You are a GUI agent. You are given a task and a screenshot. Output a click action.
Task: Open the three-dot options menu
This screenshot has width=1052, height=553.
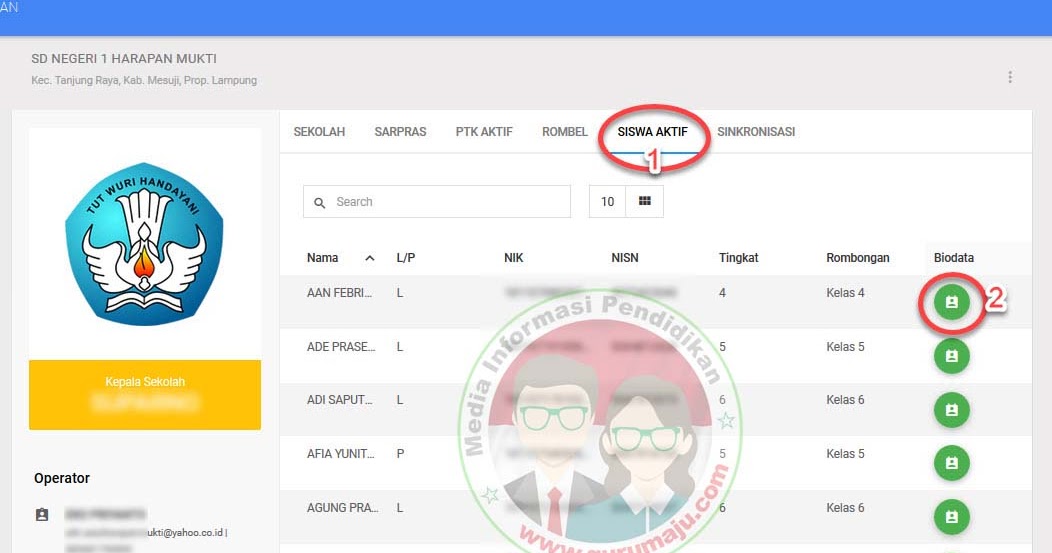[1010, 77]
